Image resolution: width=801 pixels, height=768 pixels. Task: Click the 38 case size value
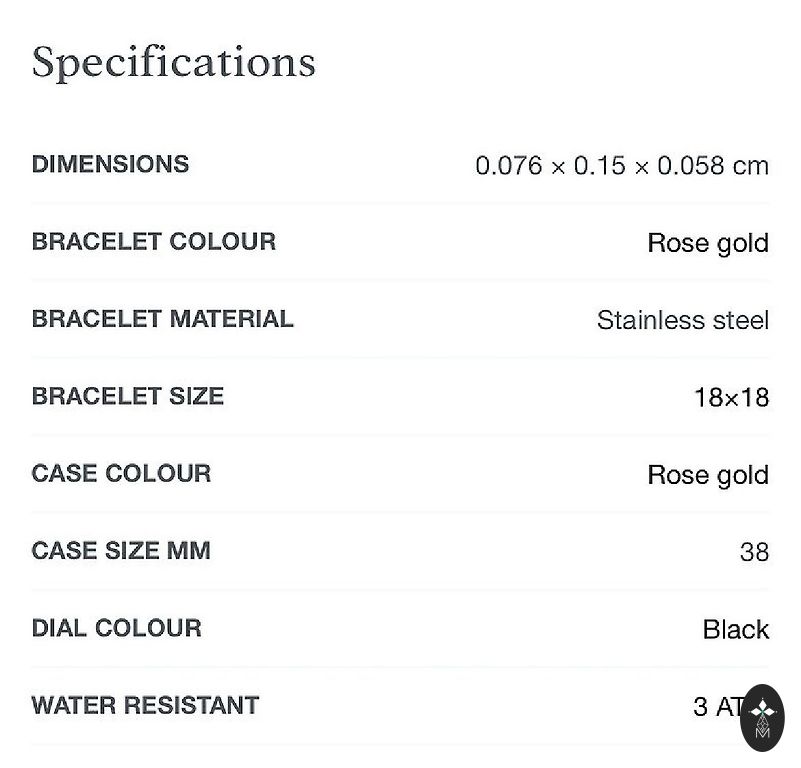(754, 552)
